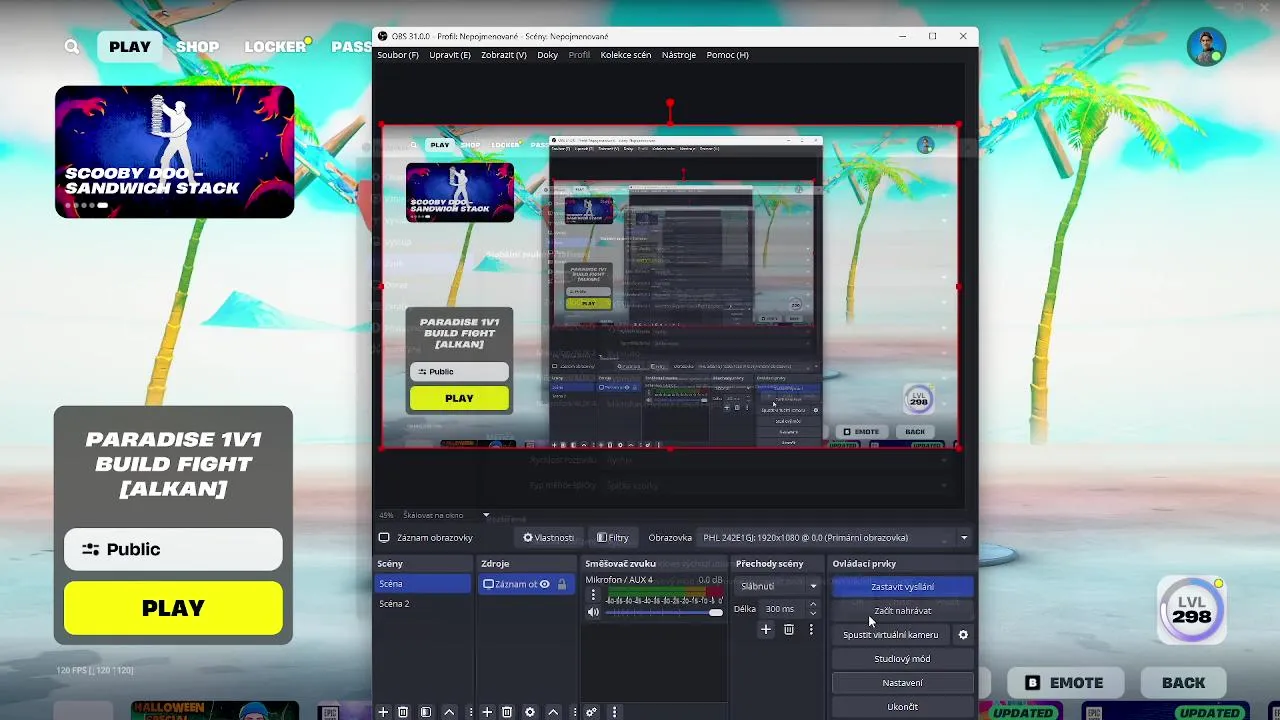Switch to Fortnite SHOP tab

coord(198,47)
